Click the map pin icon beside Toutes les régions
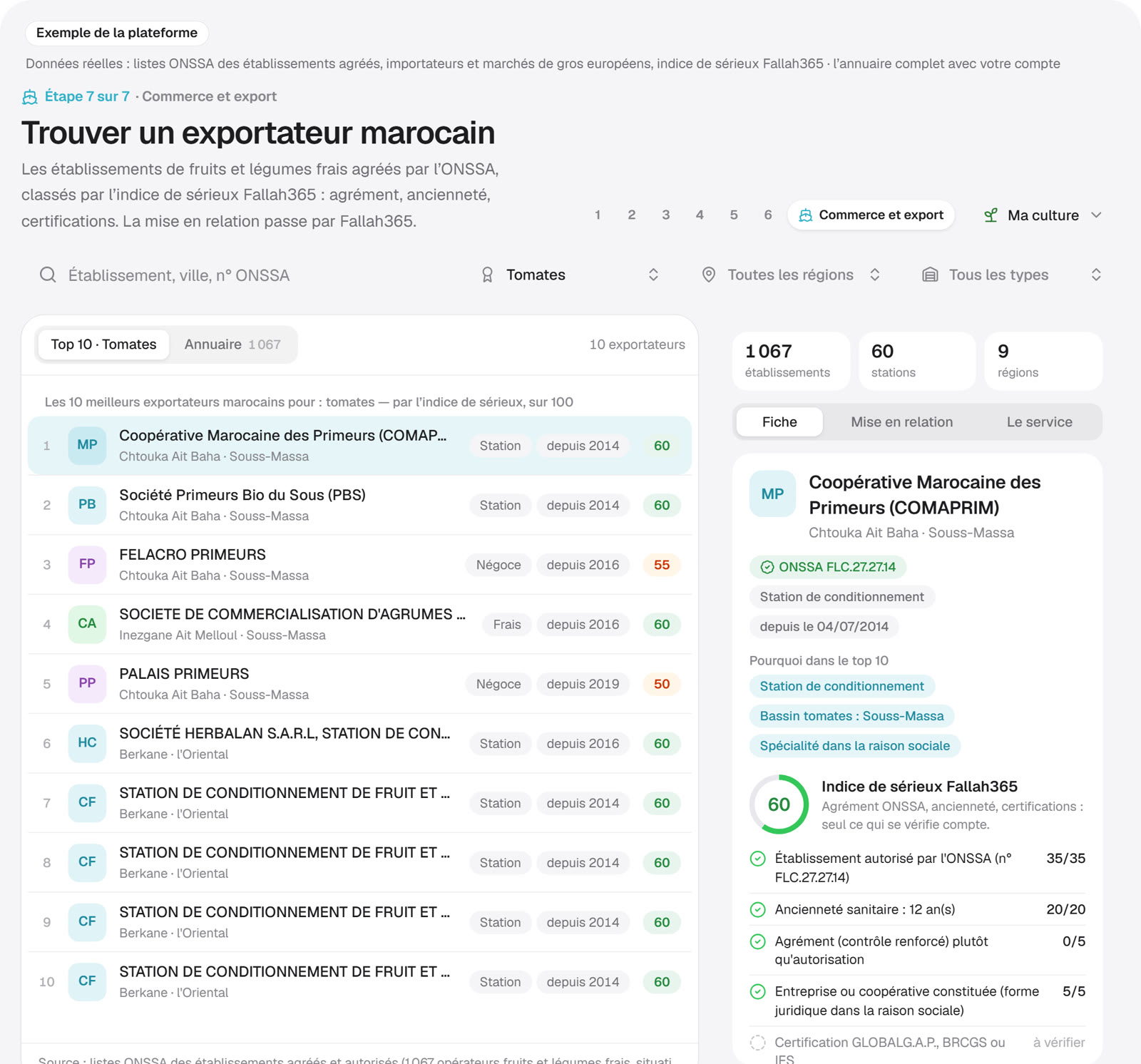1141x1064 pixels. pyautogui.click(x=708, y=275)
